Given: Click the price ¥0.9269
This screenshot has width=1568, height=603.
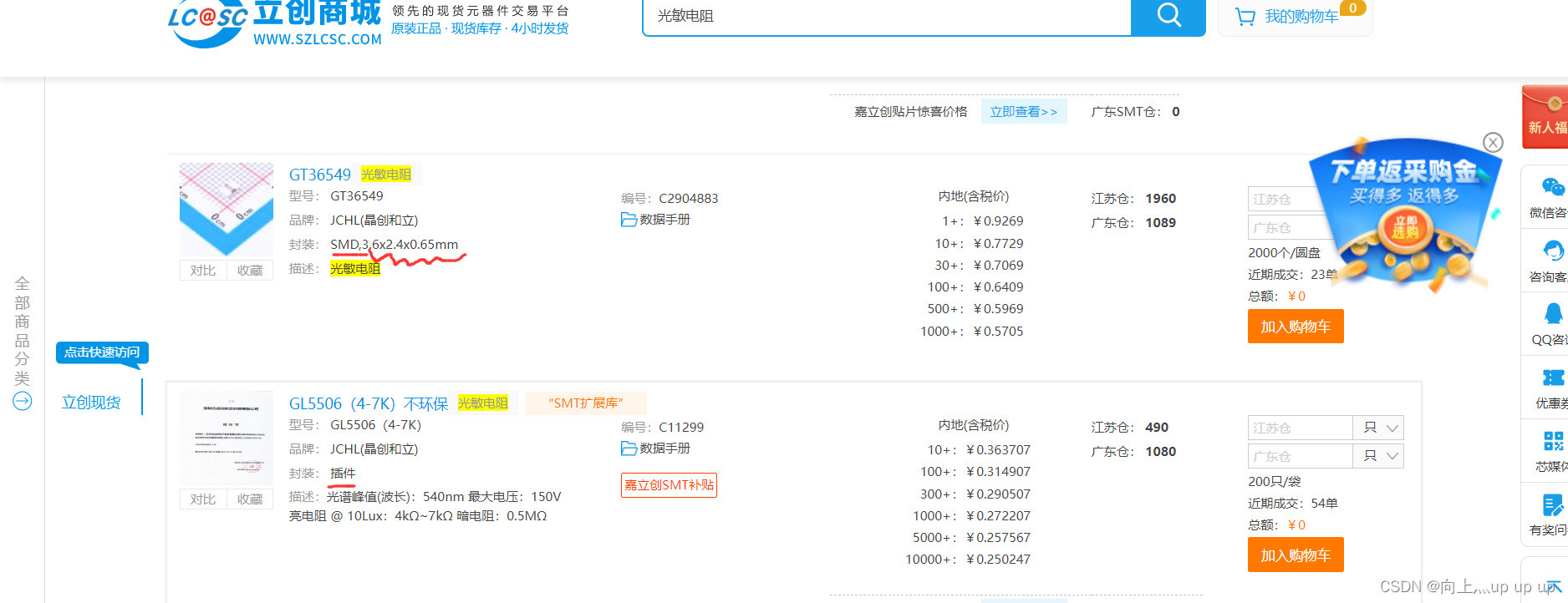Looking at the screenshot, I should pyautogui.click(x=999, y=221).
